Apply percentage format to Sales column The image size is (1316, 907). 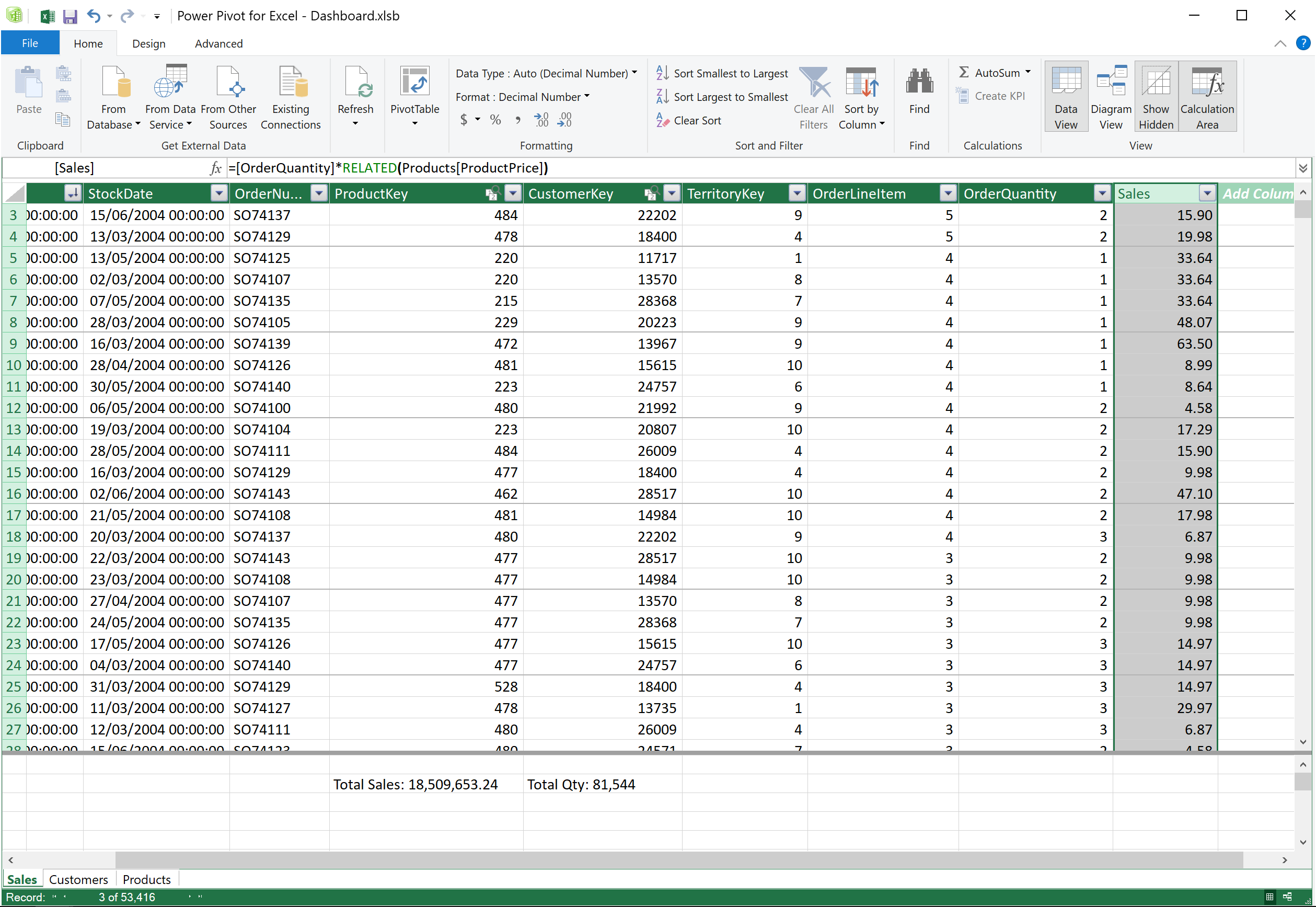point(494,119)
